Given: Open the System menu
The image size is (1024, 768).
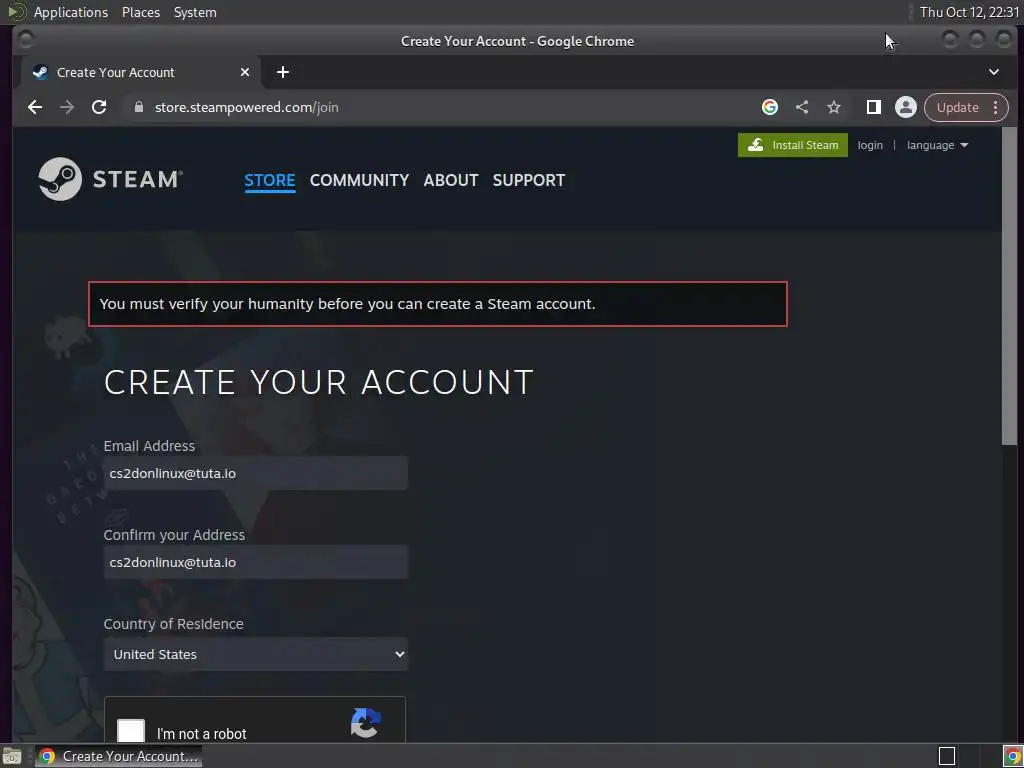Looking at the screenshot, I should [195, 12].
